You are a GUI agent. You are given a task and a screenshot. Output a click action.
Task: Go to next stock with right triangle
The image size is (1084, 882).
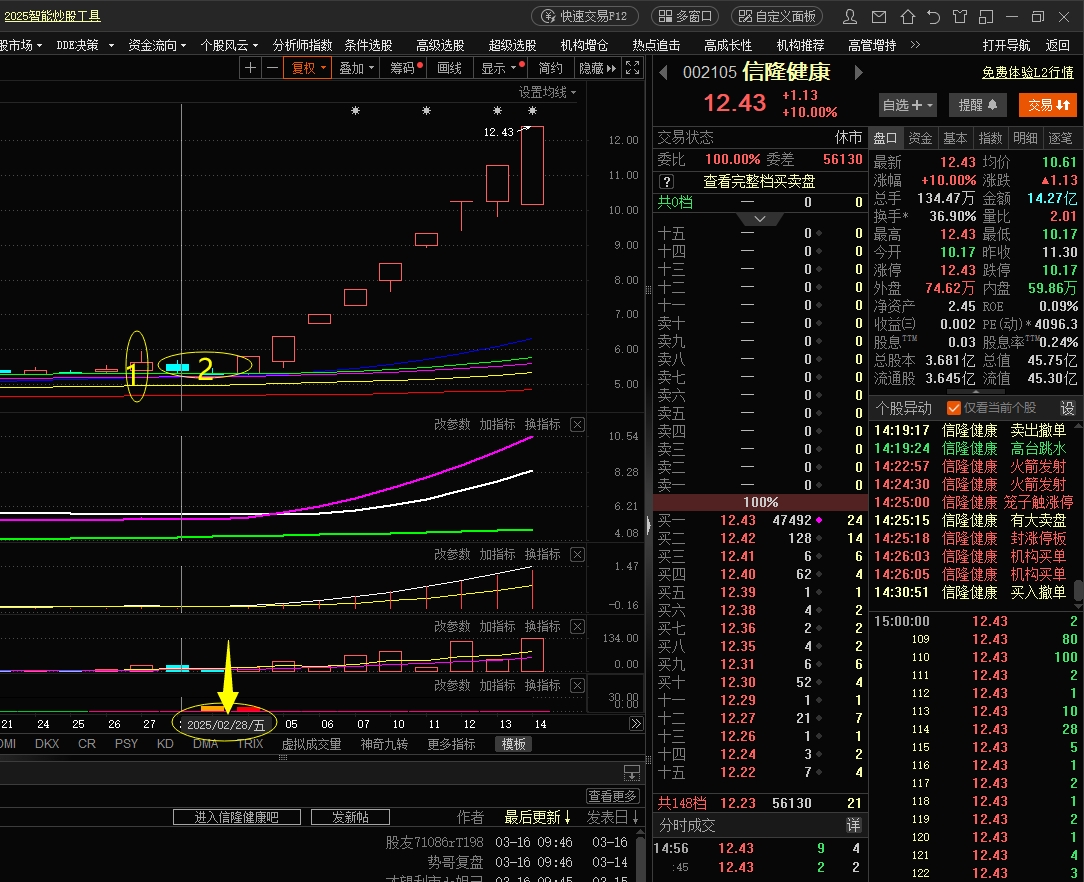click(859, 73)
